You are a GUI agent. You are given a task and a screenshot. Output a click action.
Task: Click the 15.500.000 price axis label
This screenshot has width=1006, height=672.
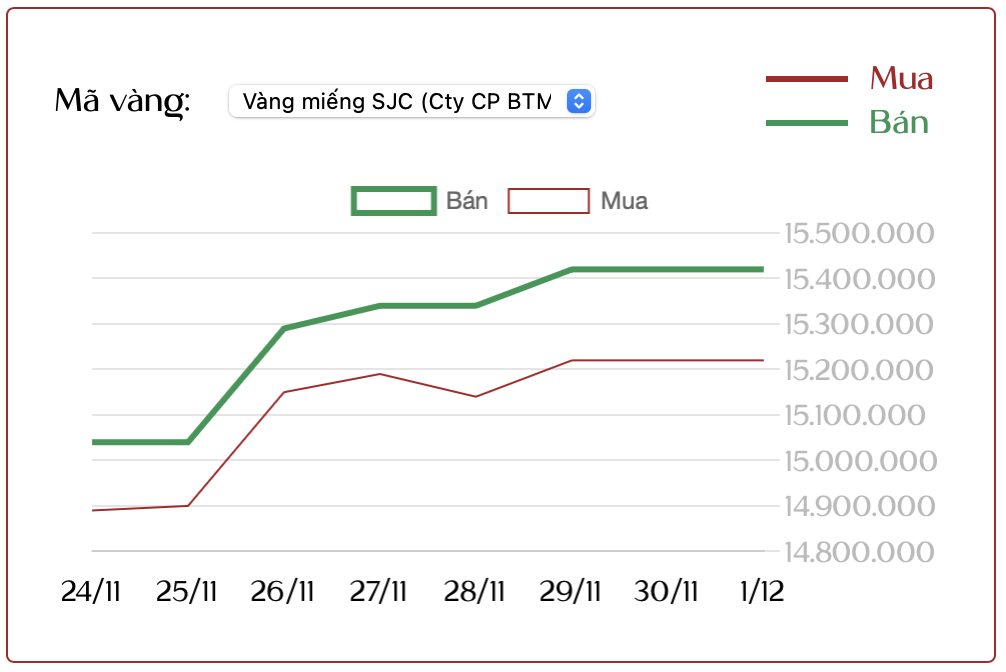tap(856, 234)
